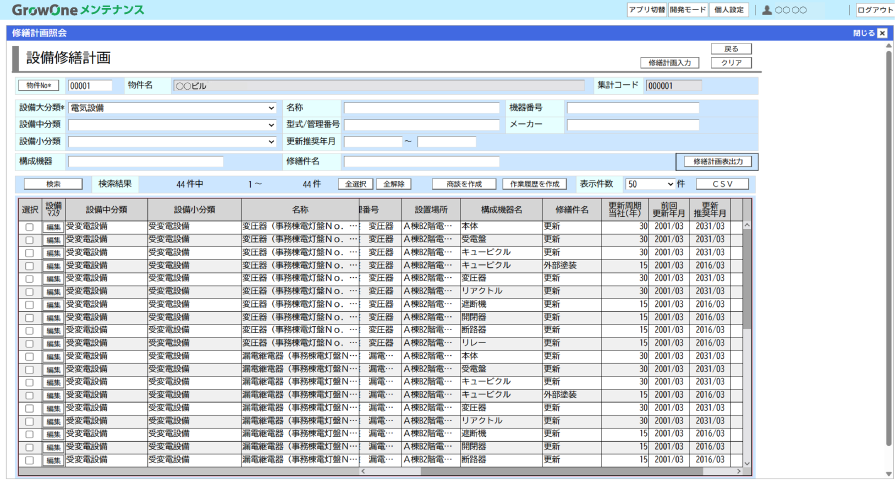Click the 集計コード field showing 000001
895x485 pixels.
pos(674,86)
